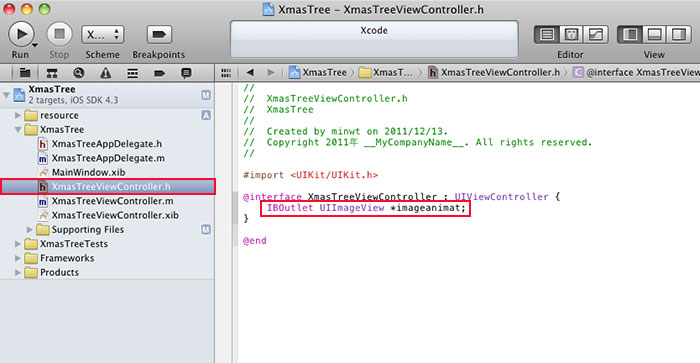
Task: Hide the Navigator pane
Action: (x=630, y=34)
